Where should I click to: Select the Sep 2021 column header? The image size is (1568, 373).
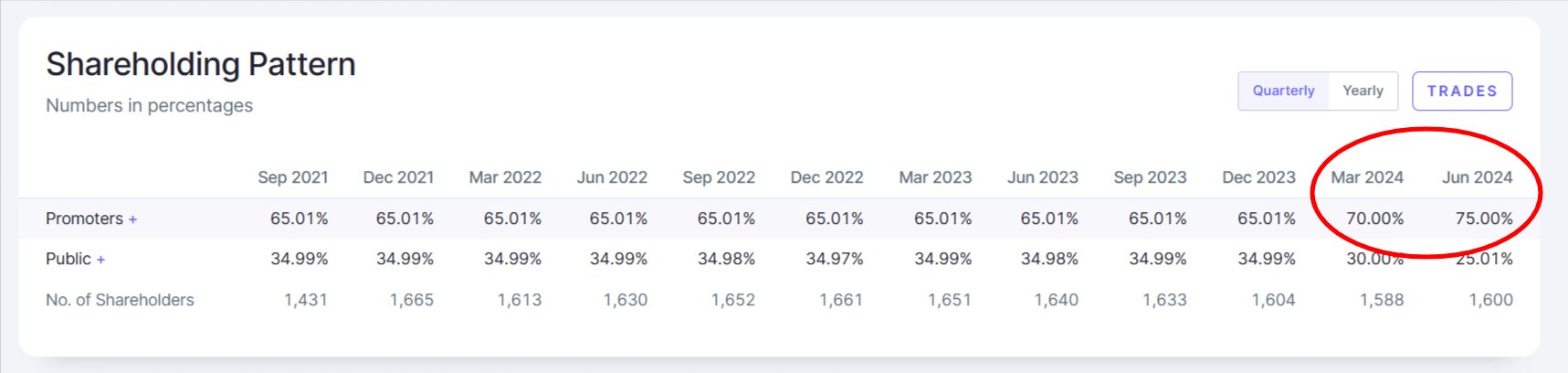point(292,177)
